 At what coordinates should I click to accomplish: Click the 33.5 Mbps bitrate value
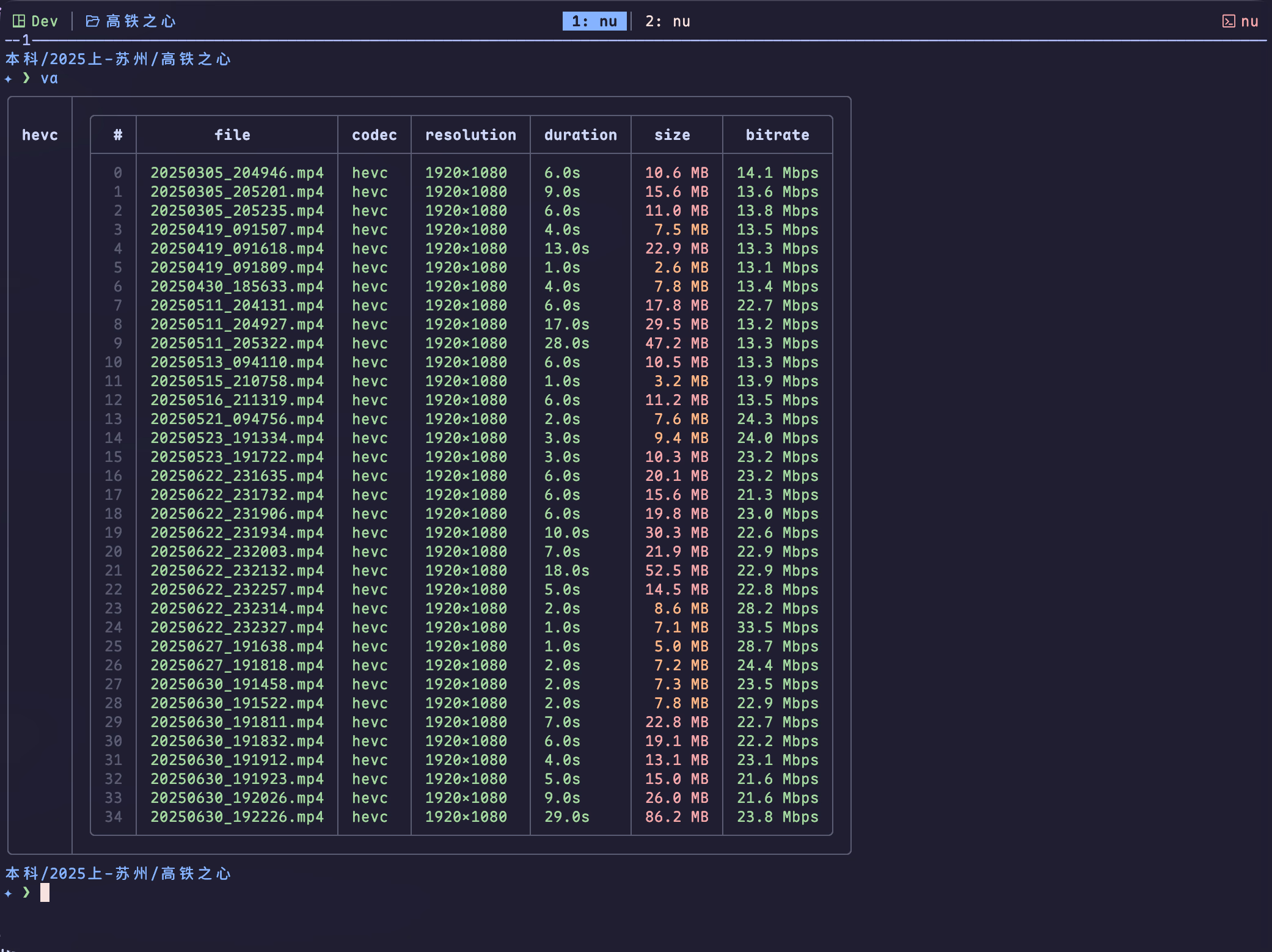click(777, 628)
